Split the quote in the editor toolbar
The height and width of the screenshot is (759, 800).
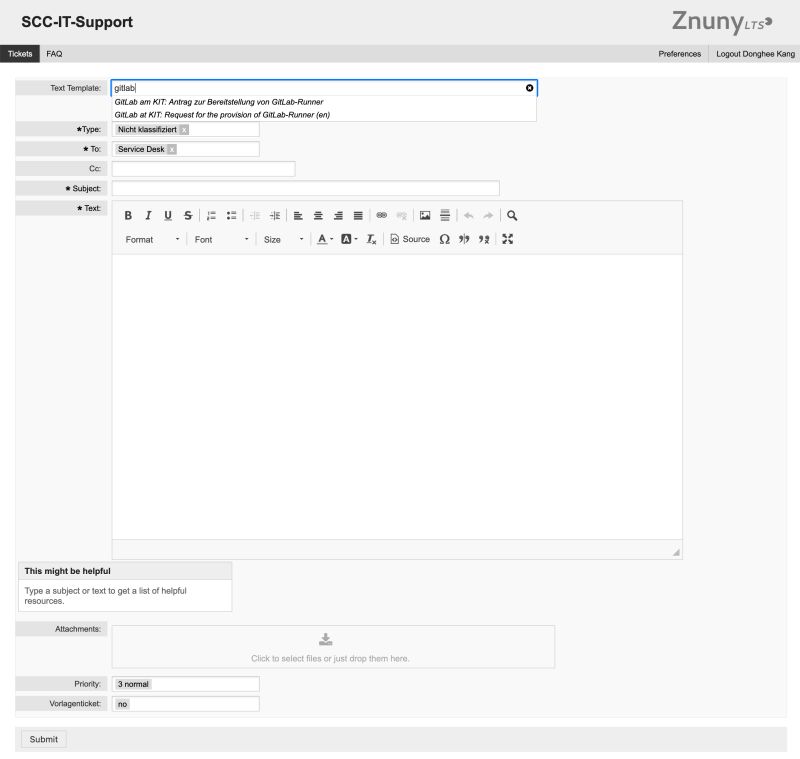tap(464, 239)
